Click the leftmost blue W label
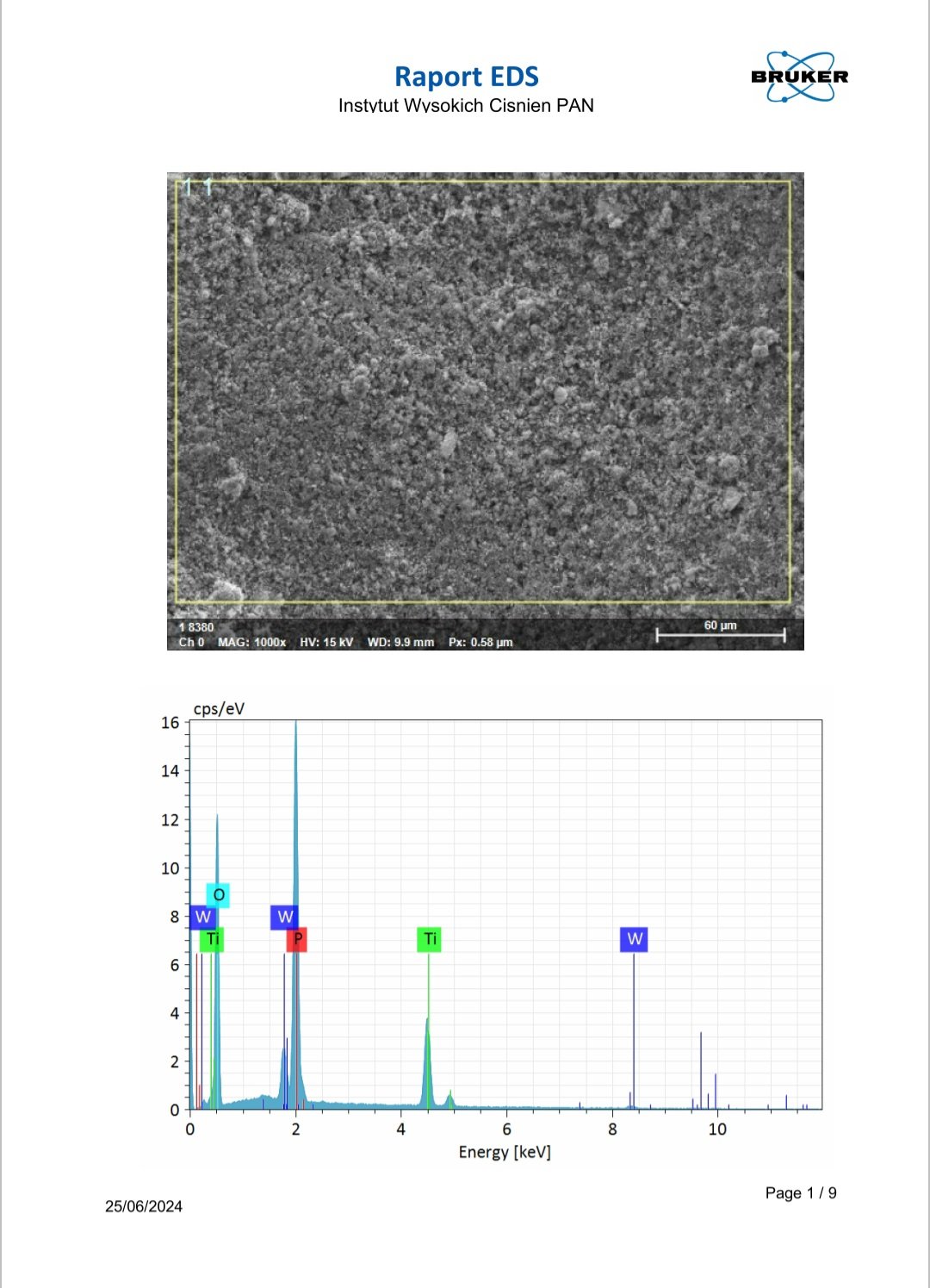930x1288 pixels. [x=202, y=917]
